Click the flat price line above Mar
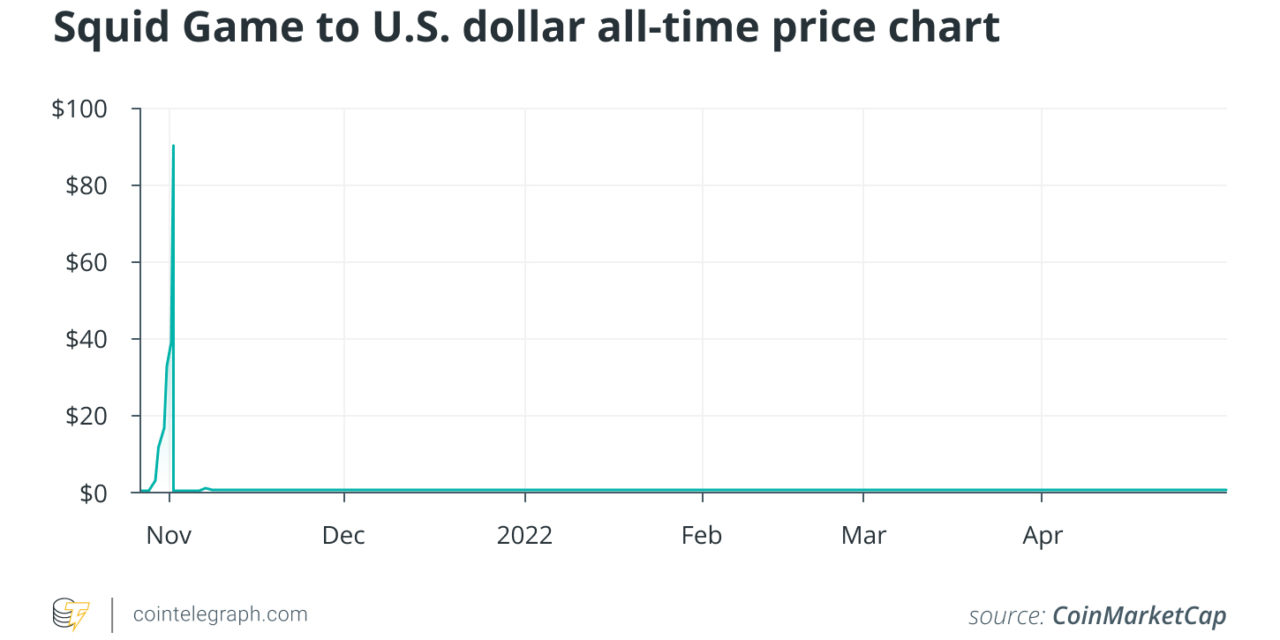This screenshot has height=640, width=1280. (x=863, y=490)
